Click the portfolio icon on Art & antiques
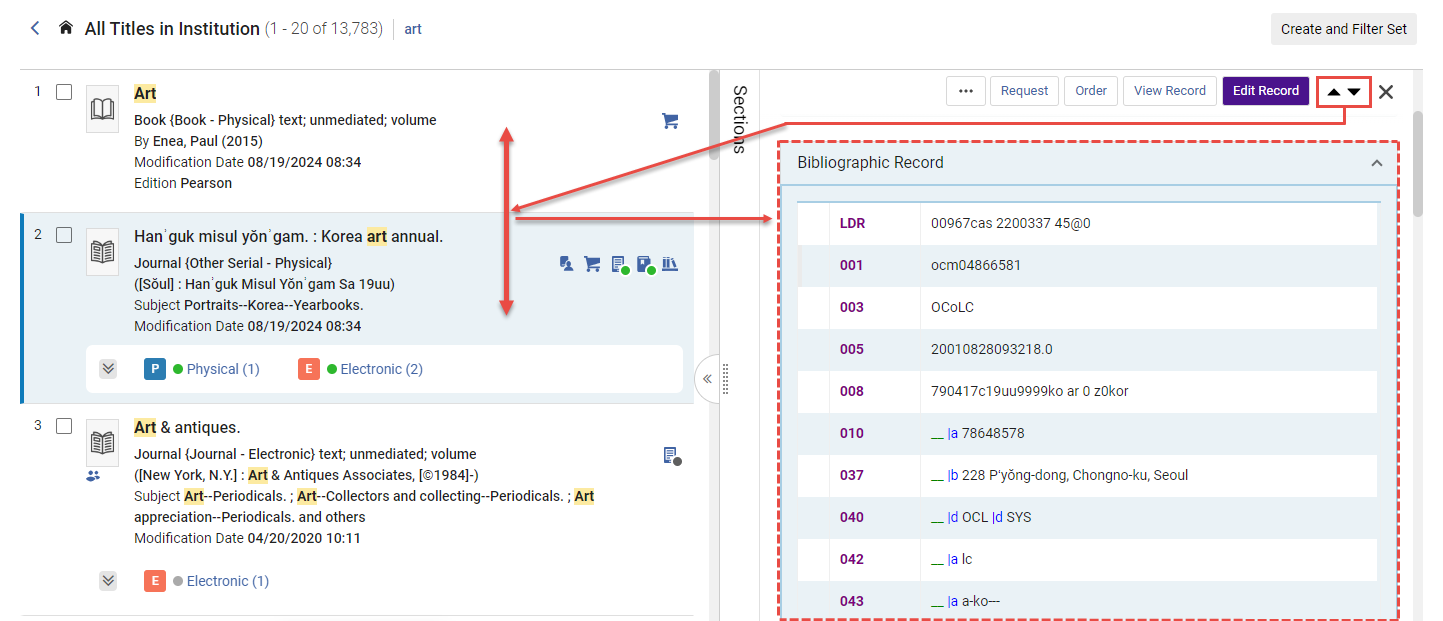The width and height of the screenshot is (1443, 621). [x=671, y=456]
